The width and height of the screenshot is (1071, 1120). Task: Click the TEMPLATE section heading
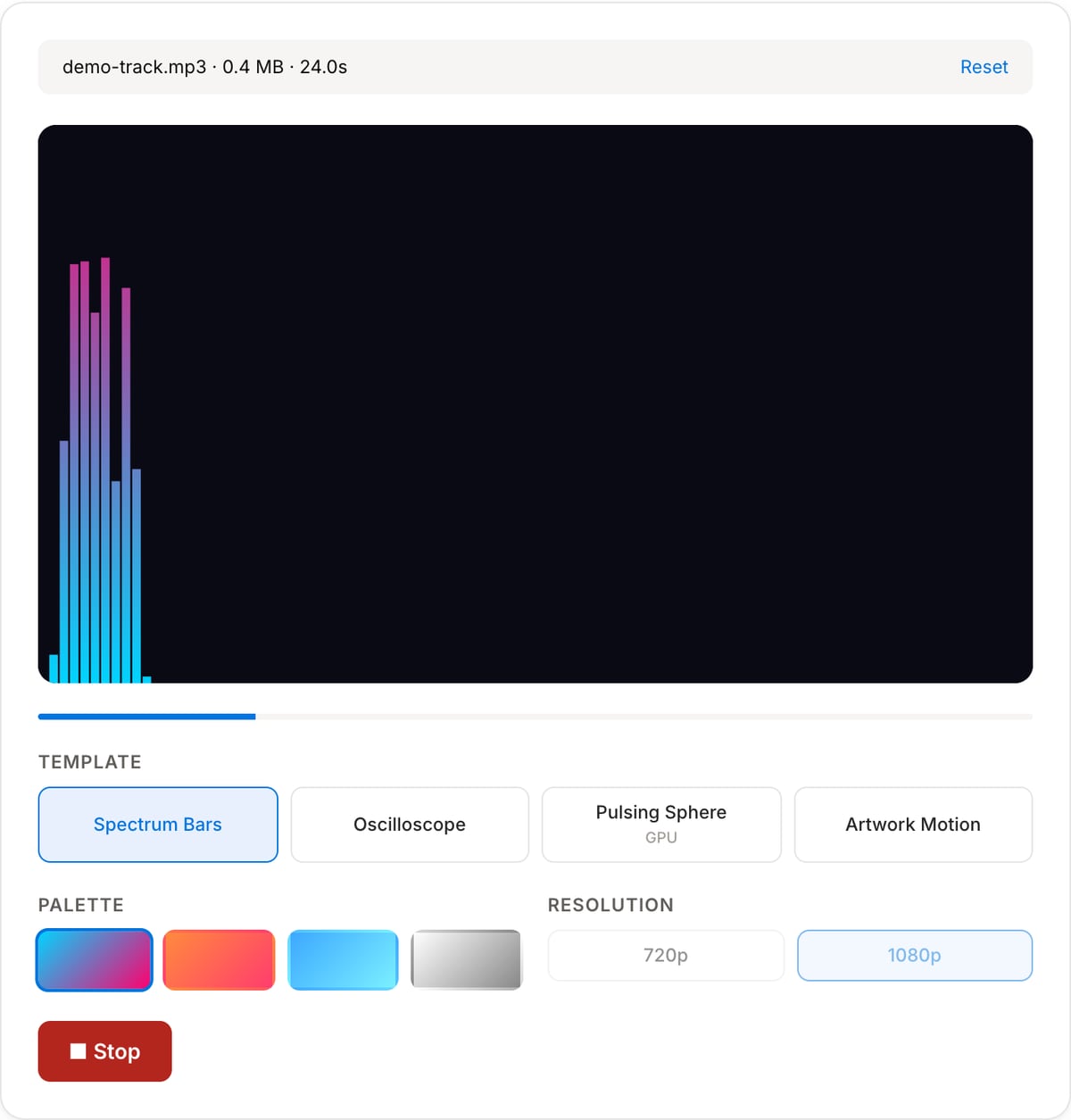pyautogui.click(x=89, y=762)
